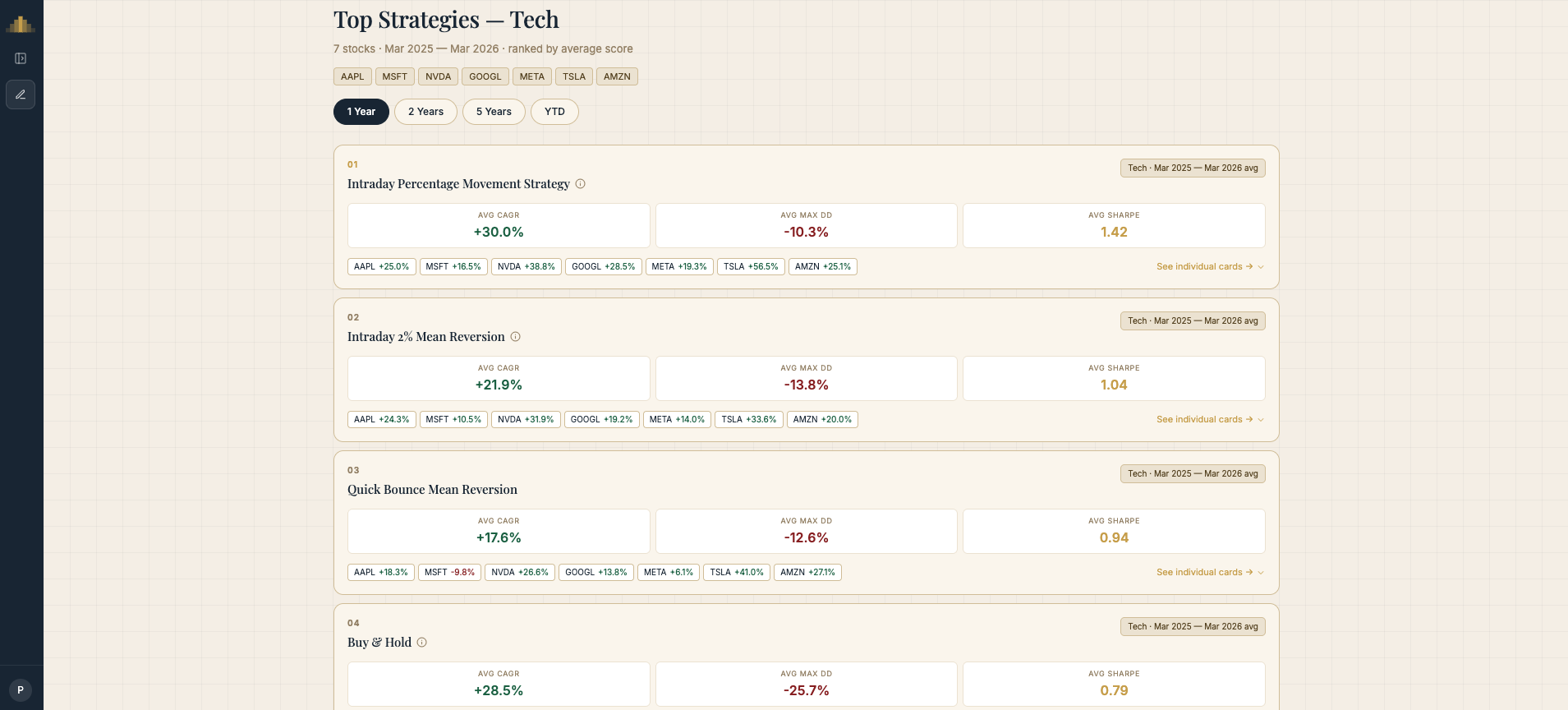Screen dimensions: 1568x710
Task: Click the NVDA +26.6% chip
Action: tap(520, 572)
